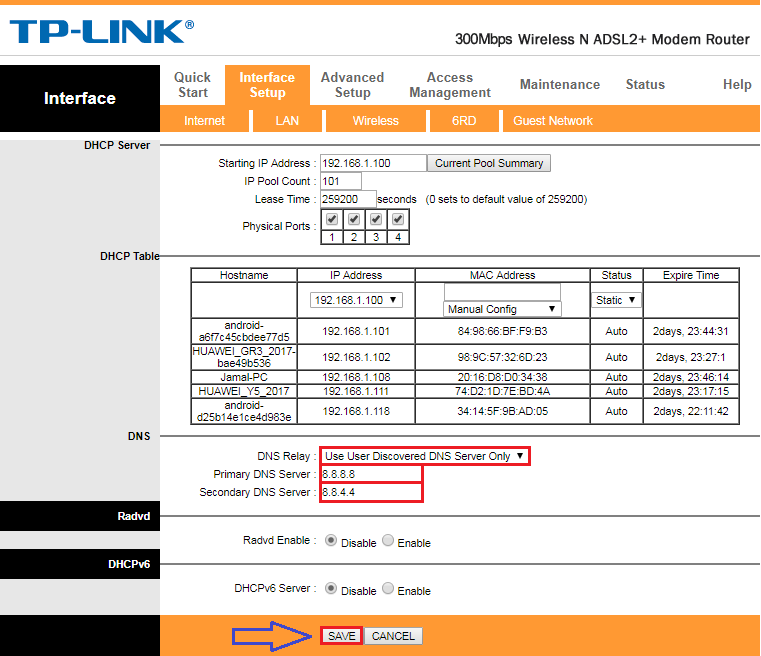Open the Static status dropdown
Image resolution: width=761 pixels, height=656 pixels.
pyautogui.click(x=616, y=300)
